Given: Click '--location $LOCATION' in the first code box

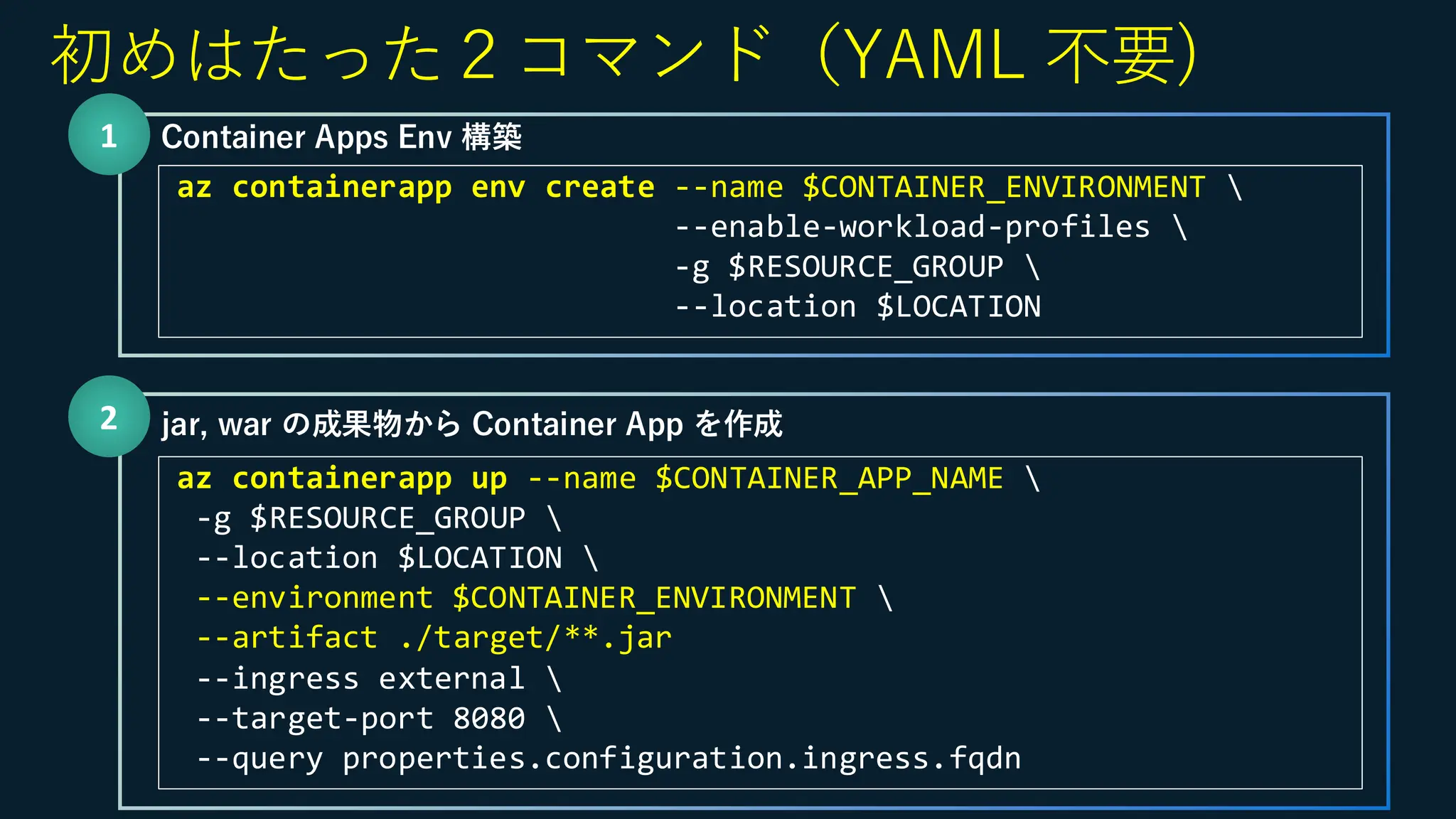Looking at the screenshot, I should coord(857,307).
